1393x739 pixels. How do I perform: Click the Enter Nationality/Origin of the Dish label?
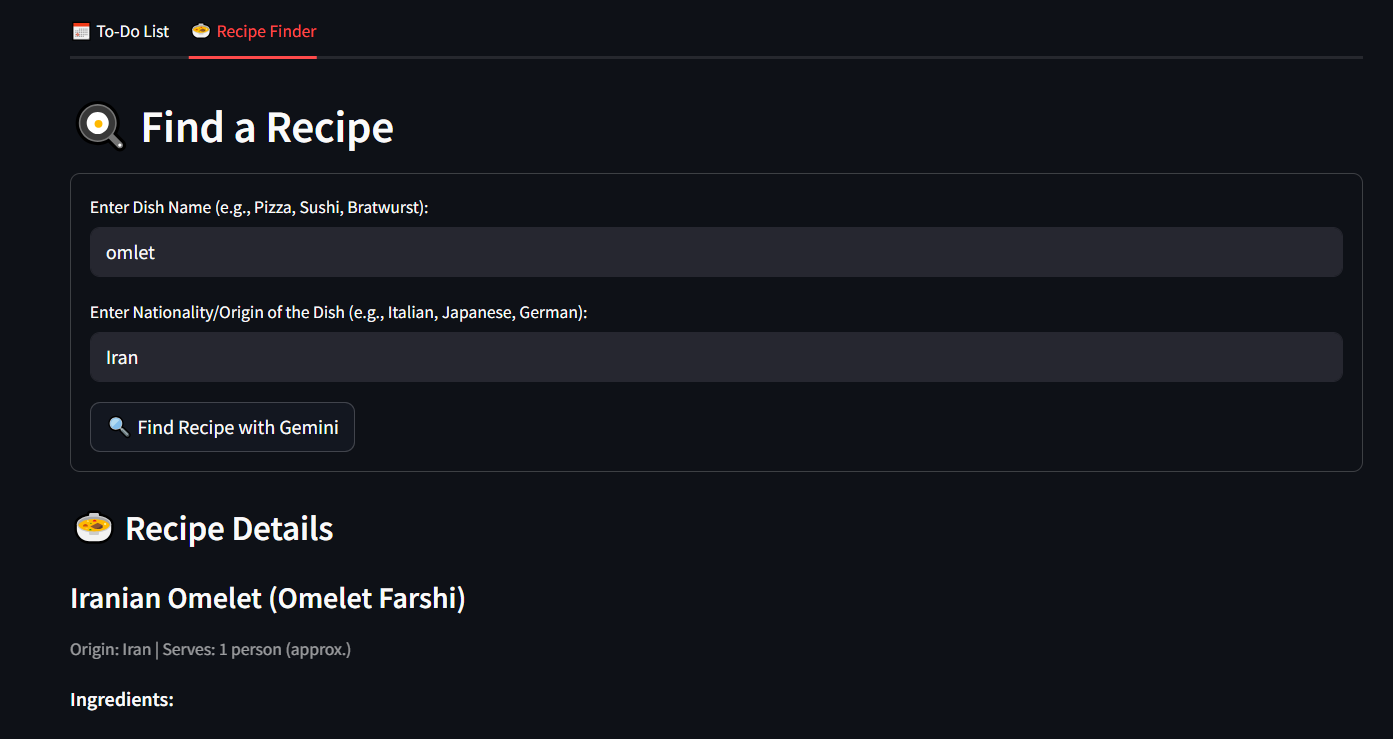tap(338, 312)
